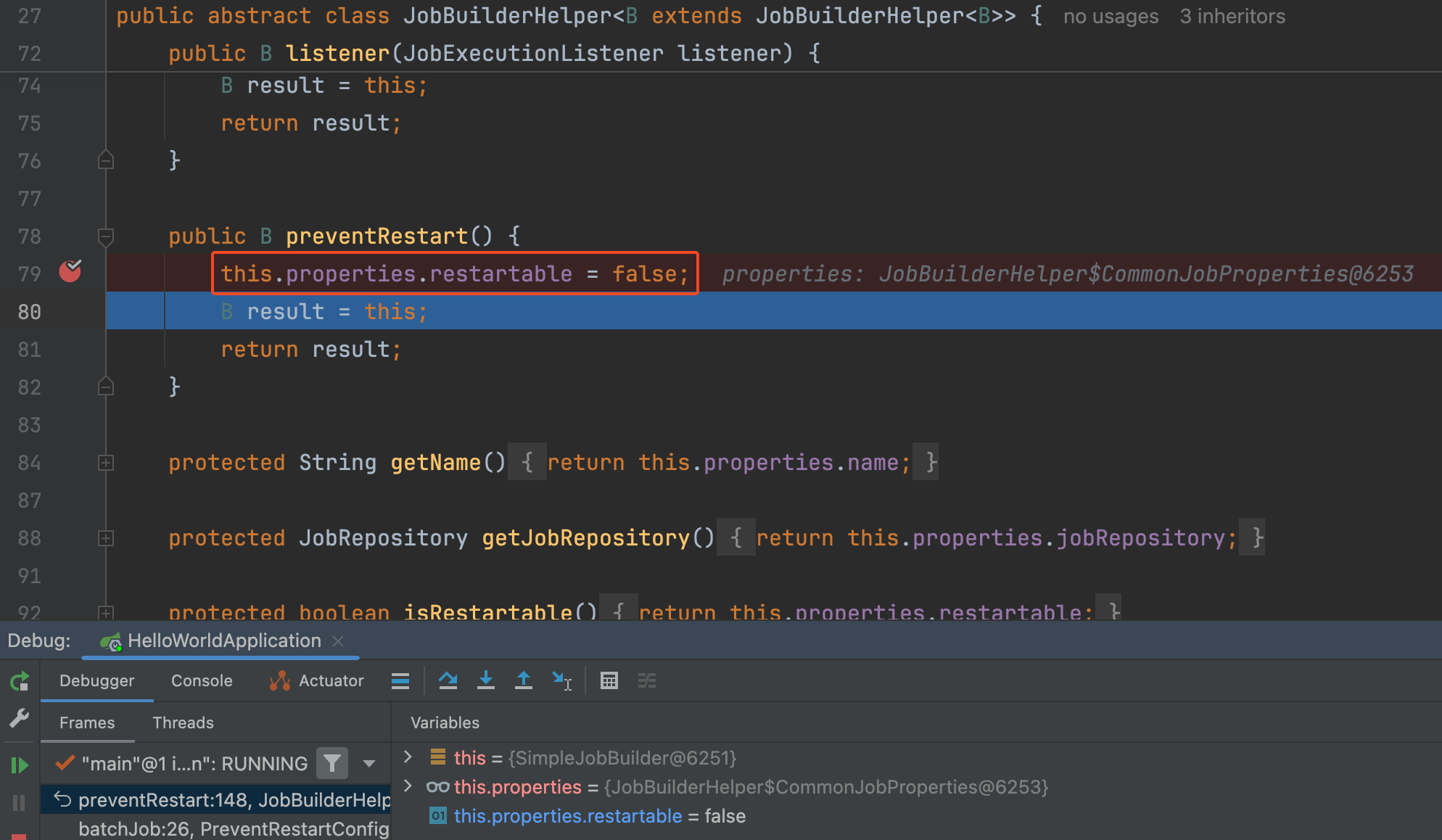Click Step Over debugger icon
Screen dimensions: 1442x840
pyautogui.click(x=448, y=680)
